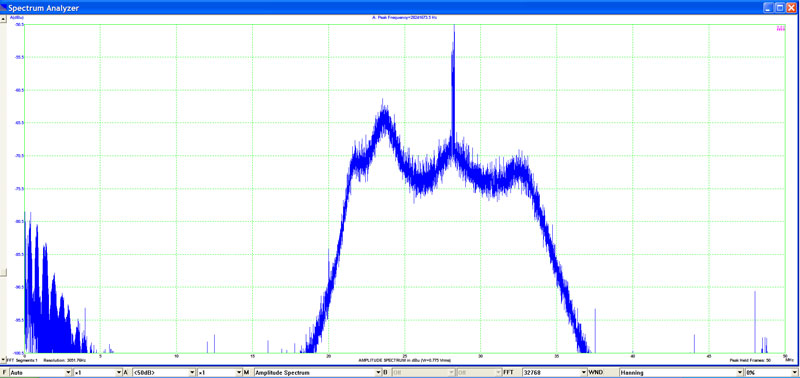The width and height of the screenshot is (800, 378).
Task: Open the Hanning window function dropdown
Action: click(681, 373)
